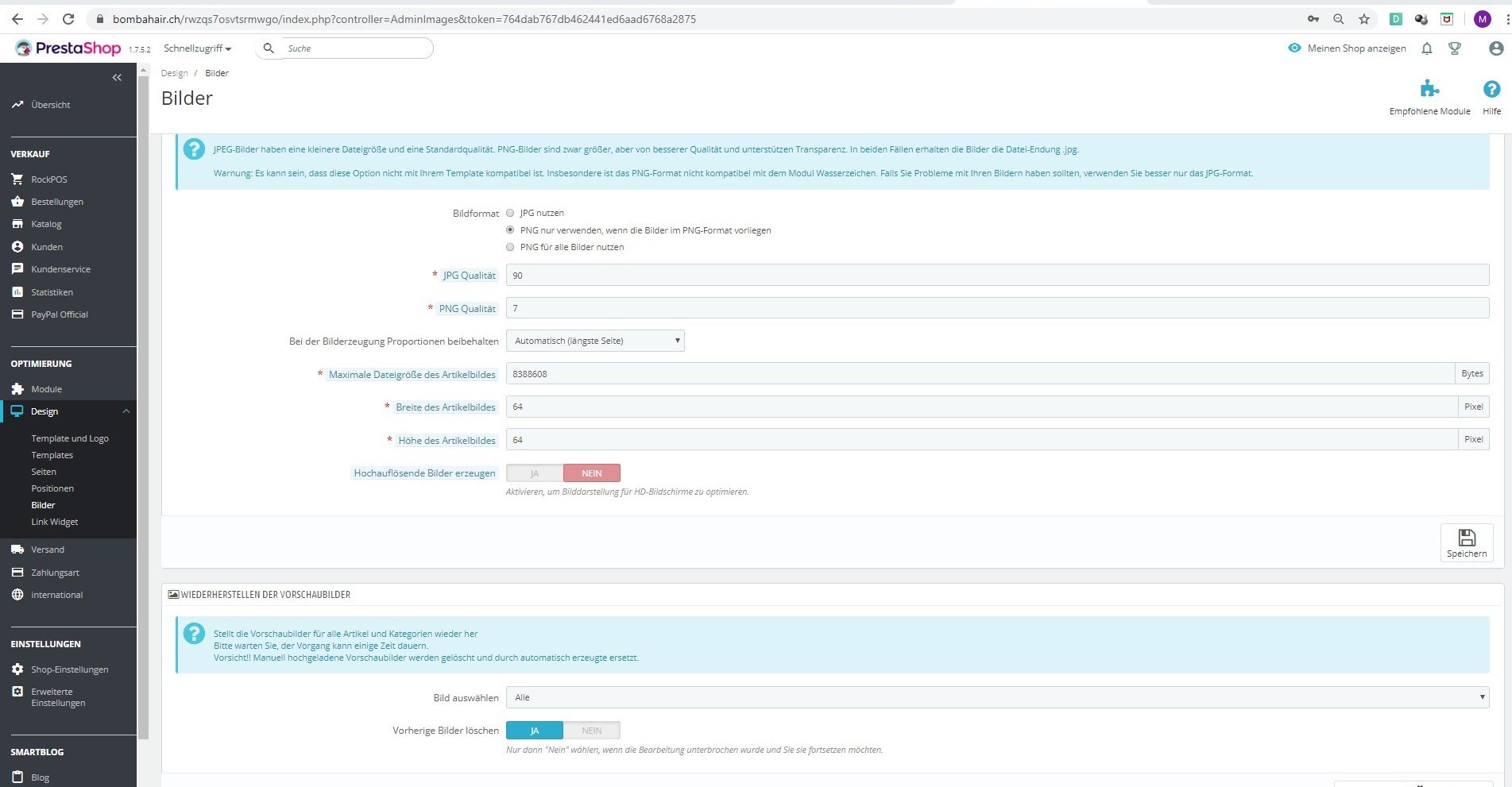Screen dimensions: 1512x787
Task: Select the 'JPG nutzen' radio button
Action: (510, 213)
